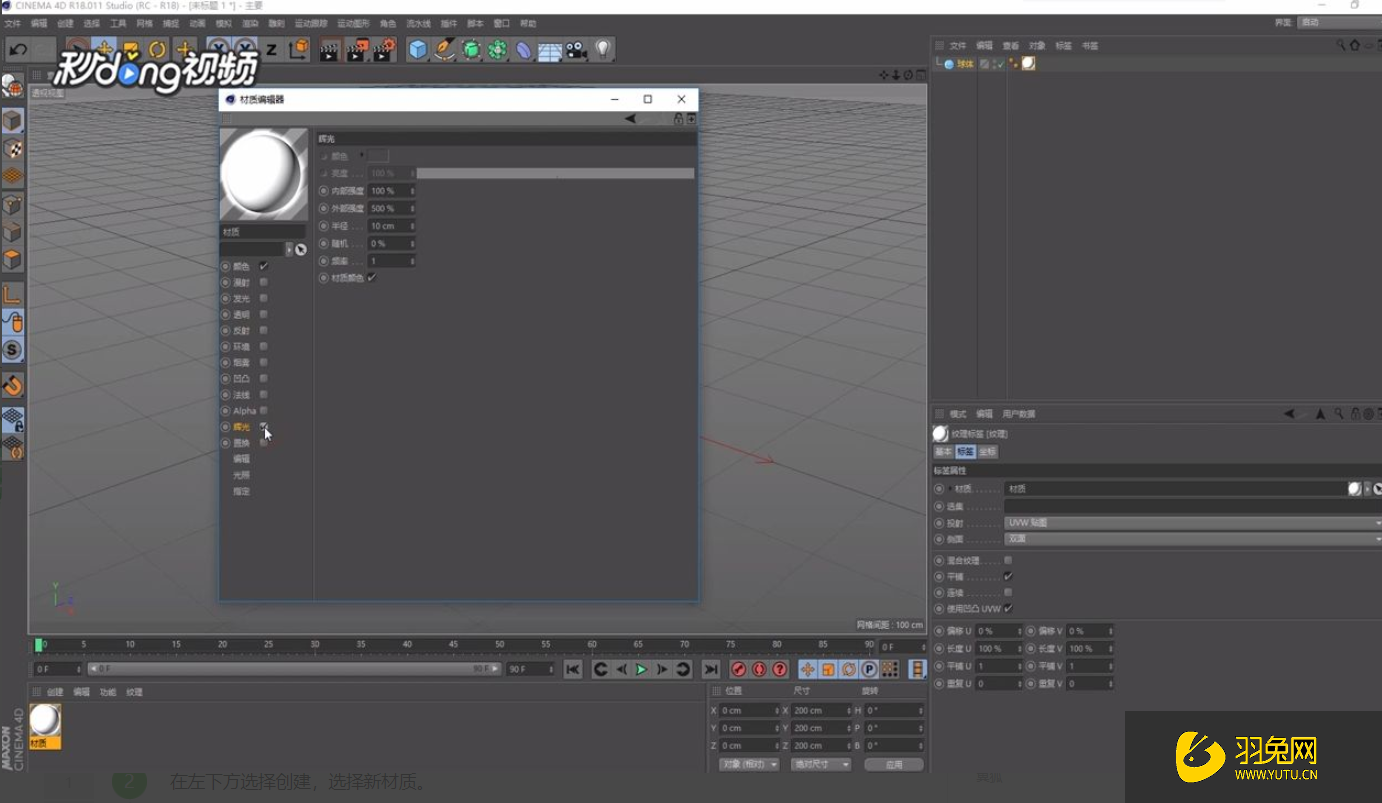Open the 侧面 dropdown showing 双面
This screenshot has height=803, width=1382.
(1192, 539)
